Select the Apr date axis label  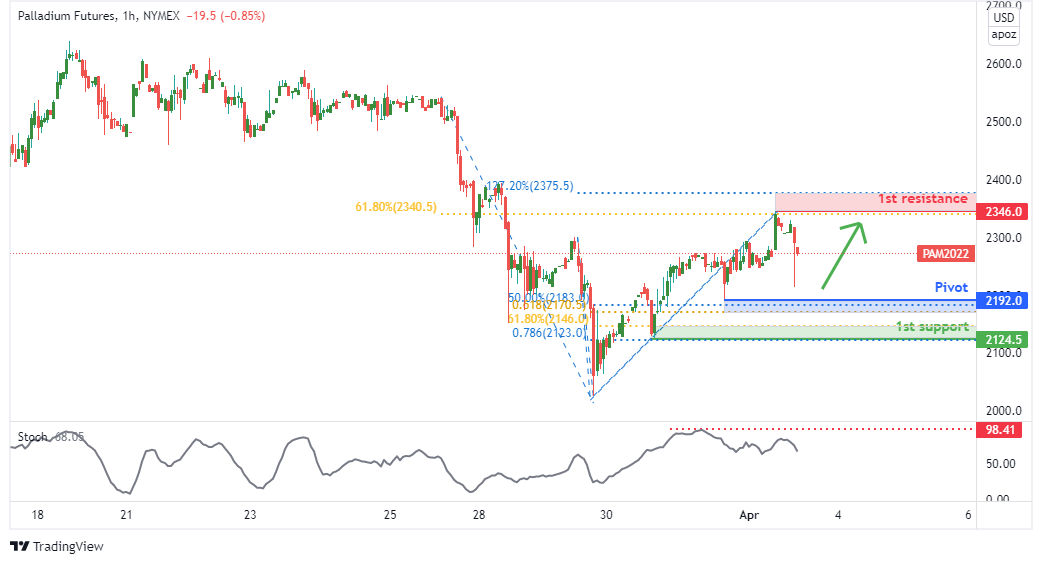(x=749, y=515)
